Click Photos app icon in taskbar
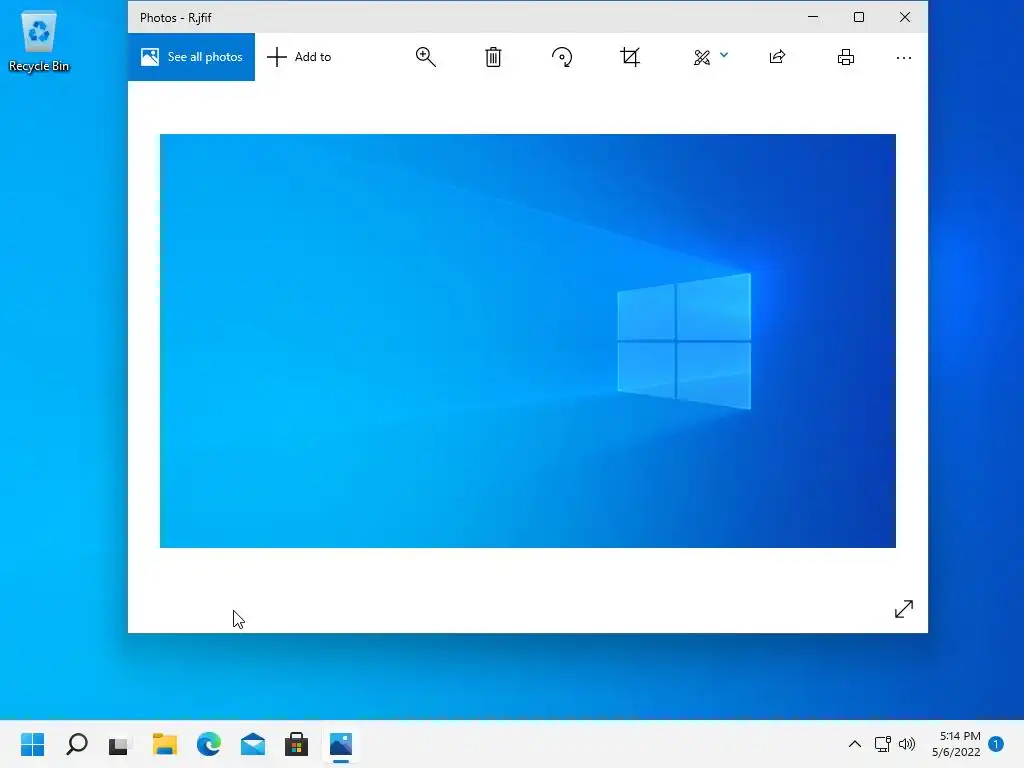Image resolution: width=1024 pixels, height=768 pixels. pyautogui.click(x=341, y=744)
